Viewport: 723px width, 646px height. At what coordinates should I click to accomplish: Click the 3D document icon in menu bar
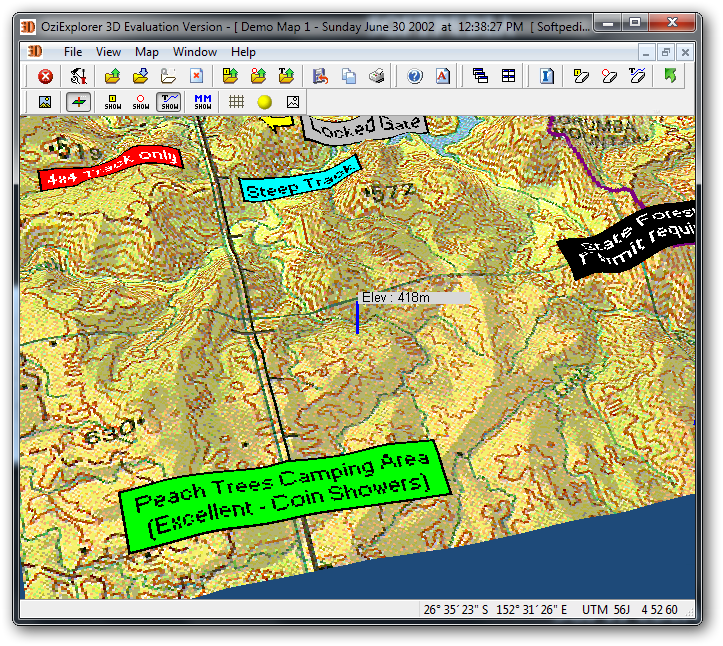pyautogui.click(x=34, y=51)
